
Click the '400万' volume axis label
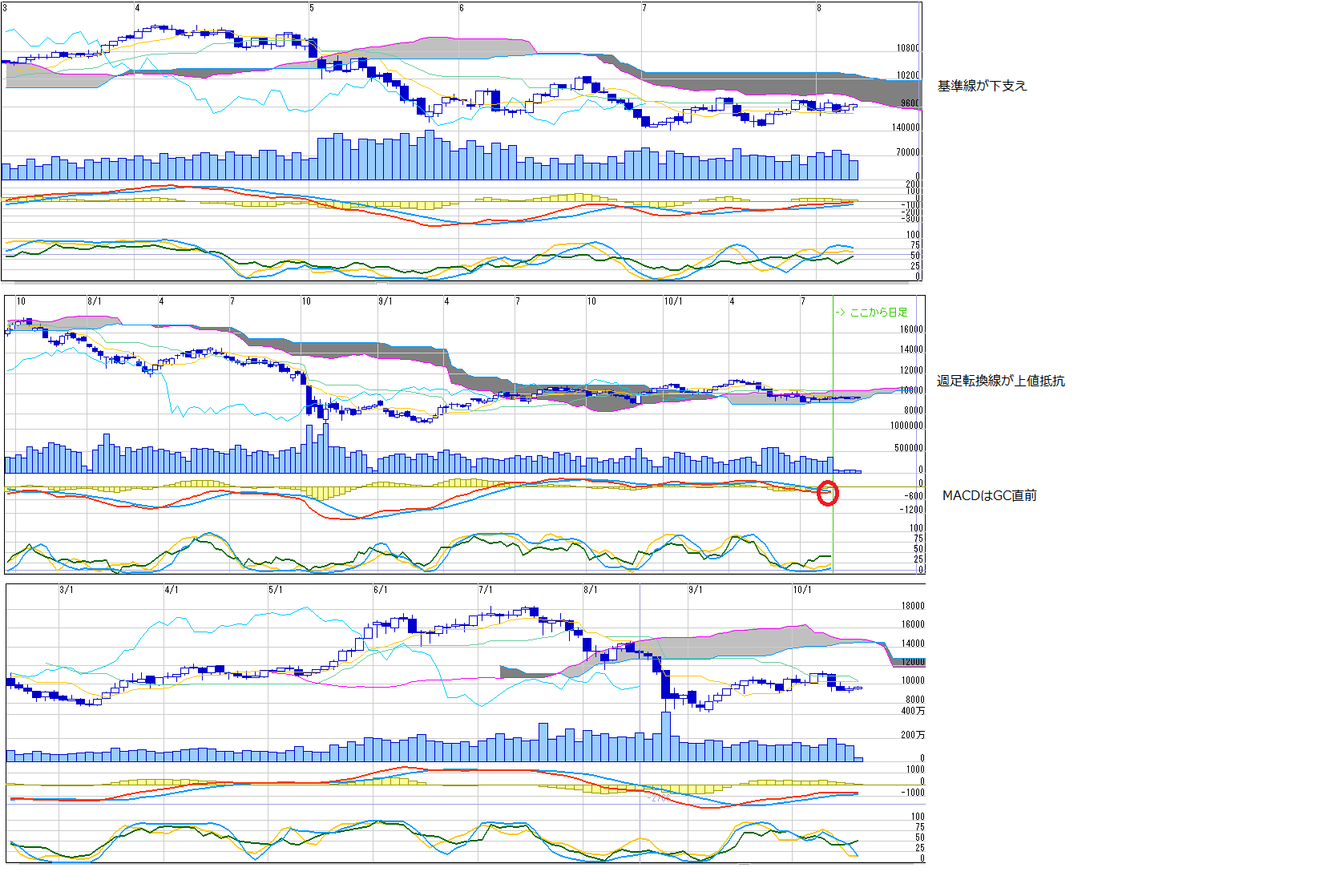coord(913,711)
